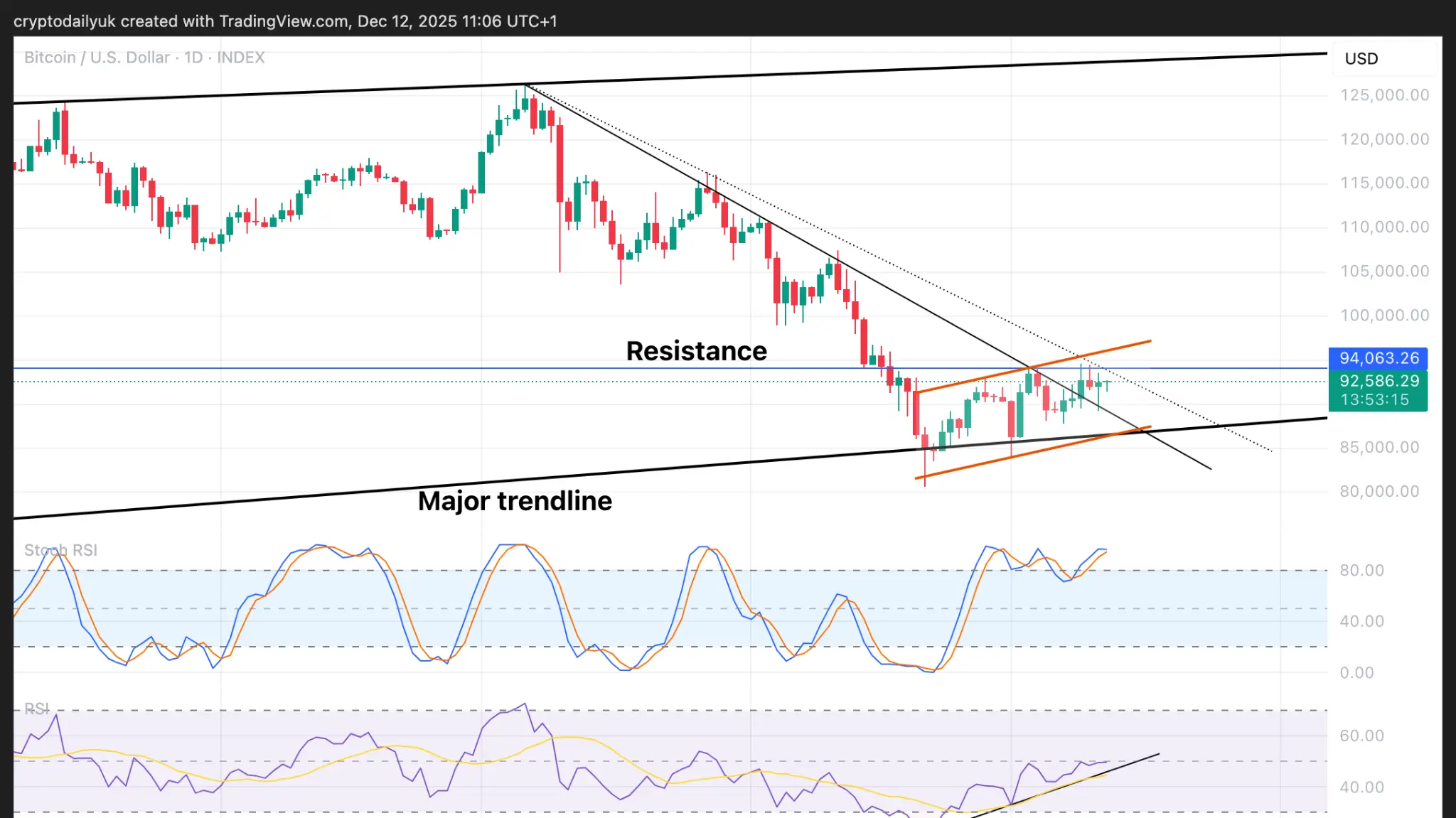Open the USD currency selector
Screen dimensions: 1456x818
[1361, 59]
